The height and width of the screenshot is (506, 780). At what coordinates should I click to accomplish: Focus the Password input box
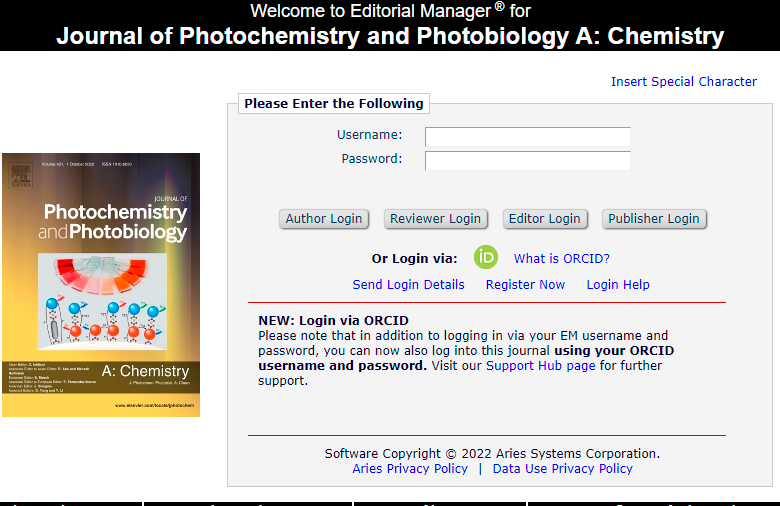click(x=527, y=160)
